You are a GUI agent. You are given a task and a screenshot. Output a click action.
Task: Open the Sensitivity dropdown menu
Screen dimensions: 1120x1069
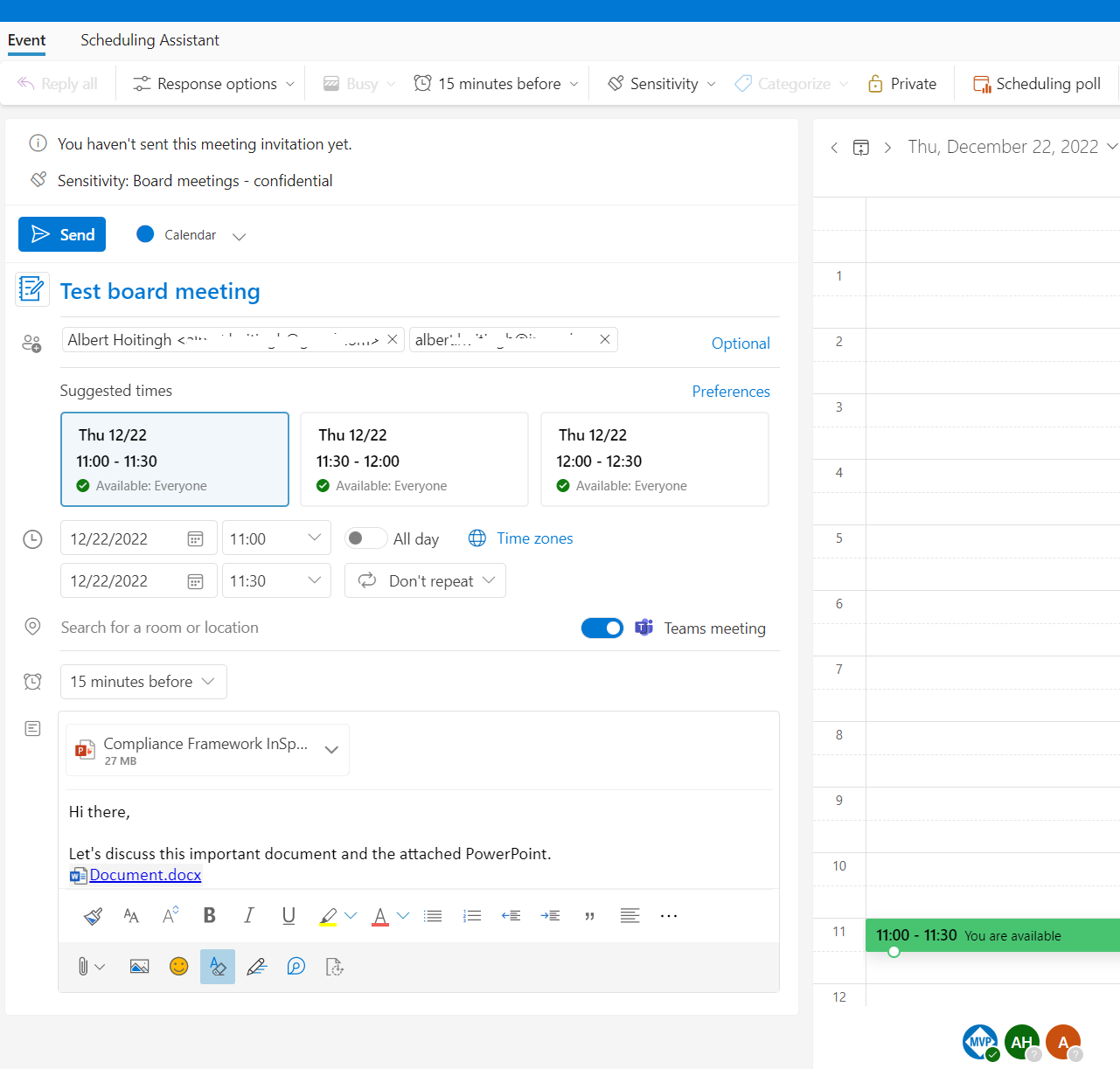(663, 84)
